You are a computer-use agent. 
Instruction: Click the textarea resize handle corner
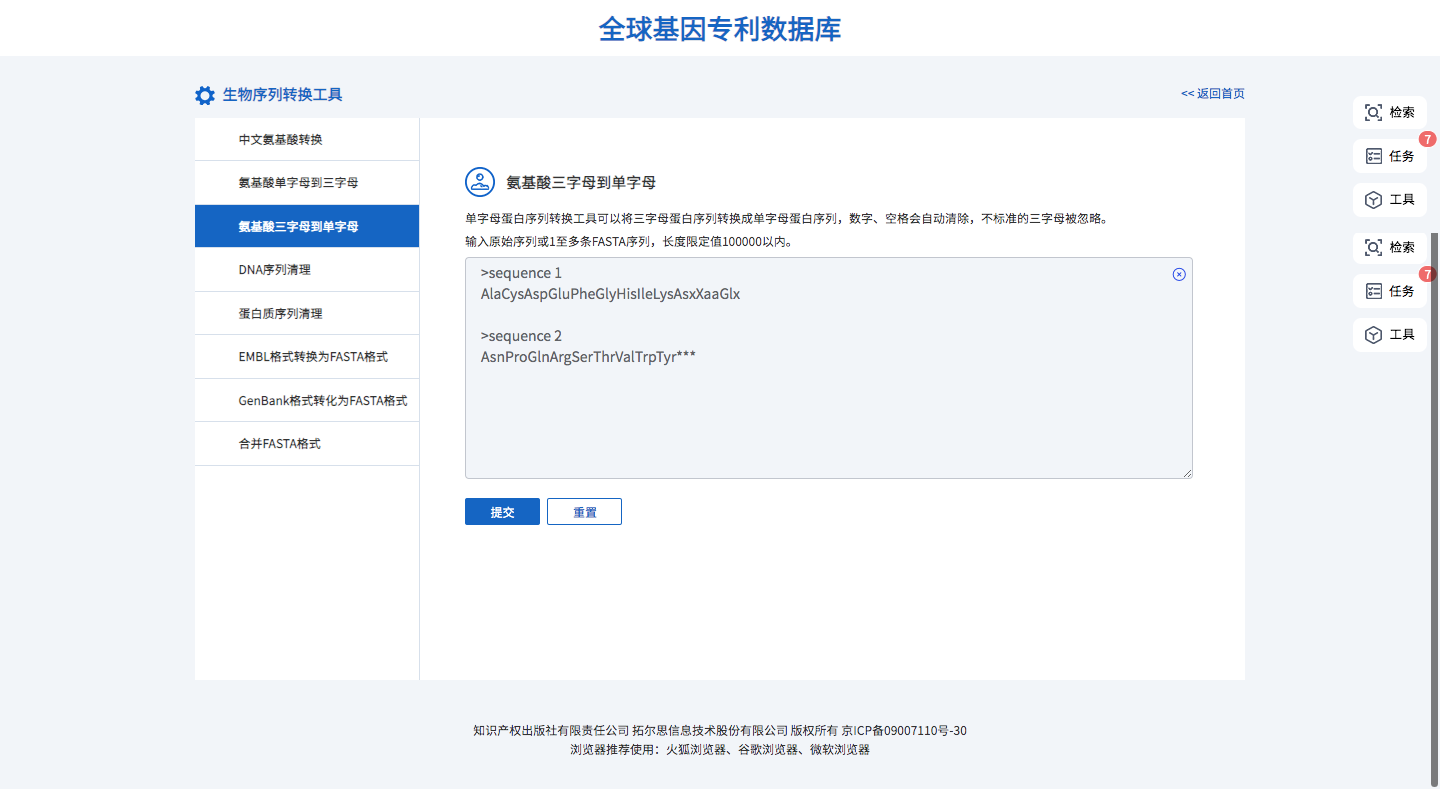point(1187,473)
